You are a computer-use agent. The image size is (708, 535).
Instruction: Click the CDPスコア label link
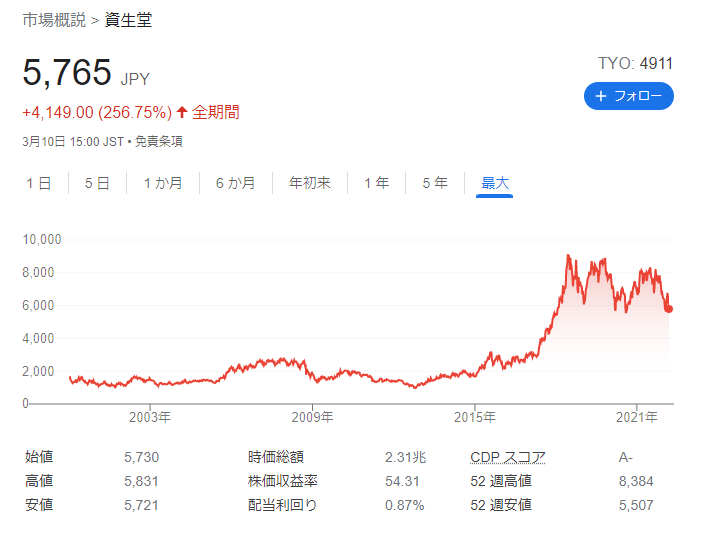pos(508,457)
